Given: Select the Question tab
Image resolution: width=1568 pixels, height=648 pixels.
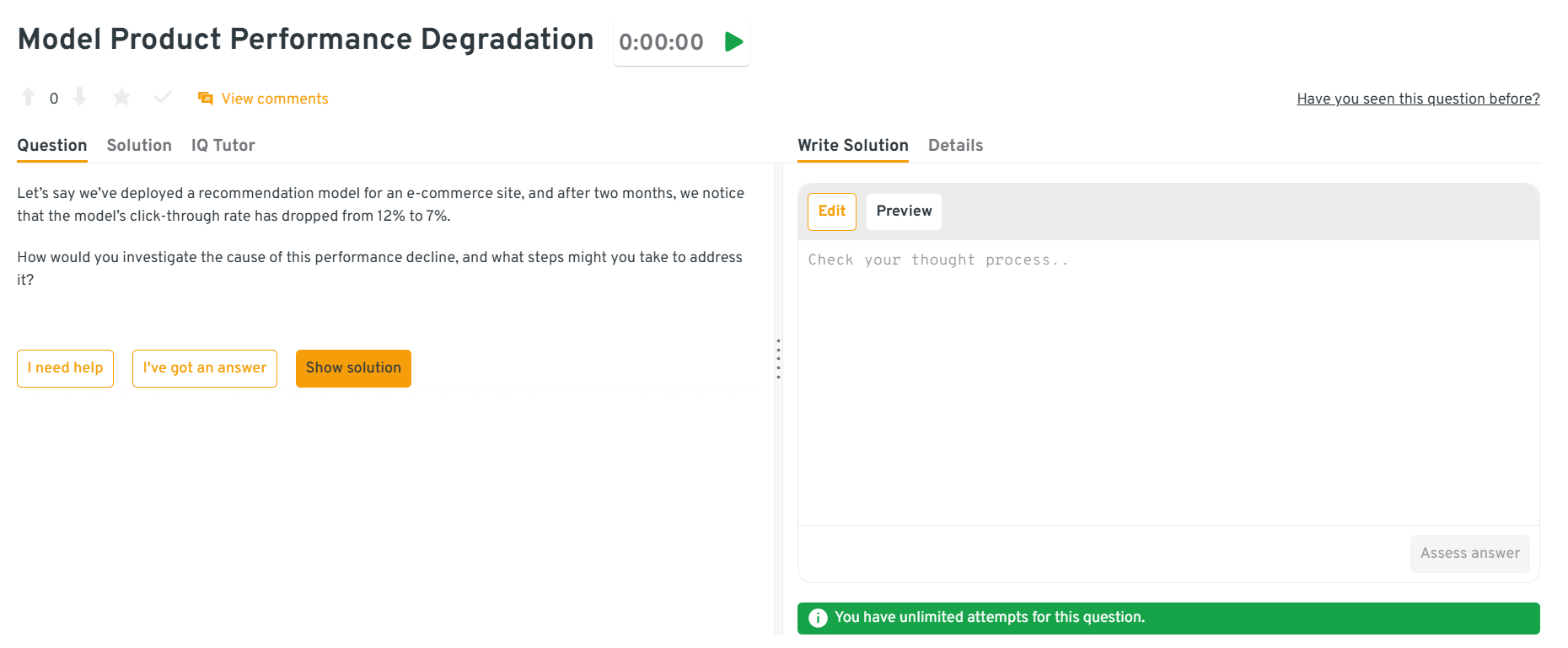Looking at the screenshot, I should tap(52, 145).
